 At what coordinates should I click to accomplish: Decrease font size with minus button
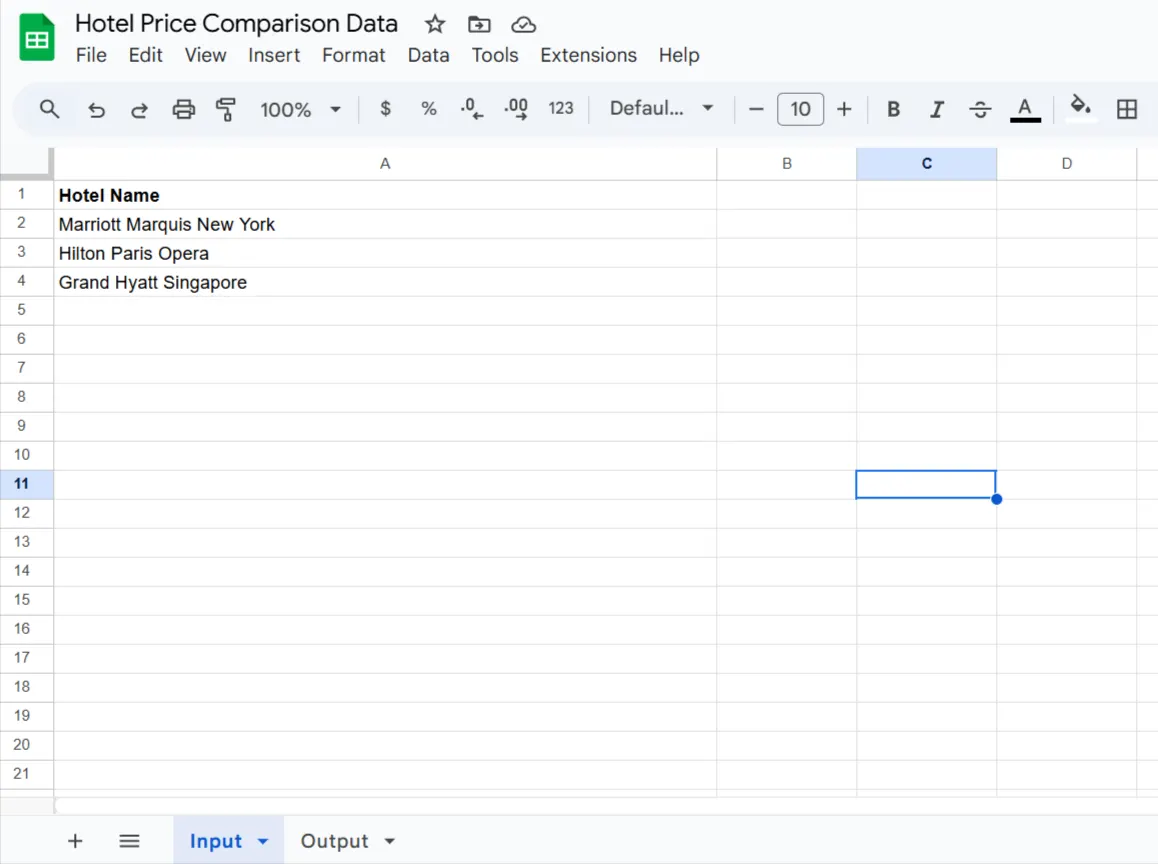click(x=756, y=109)
